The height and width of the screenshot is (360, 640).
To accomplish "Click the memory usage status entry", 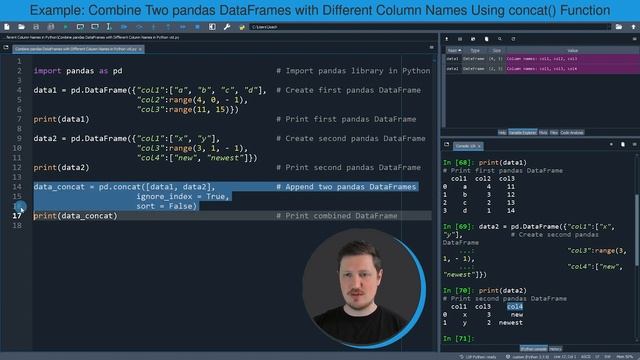I will coord(624,357).
